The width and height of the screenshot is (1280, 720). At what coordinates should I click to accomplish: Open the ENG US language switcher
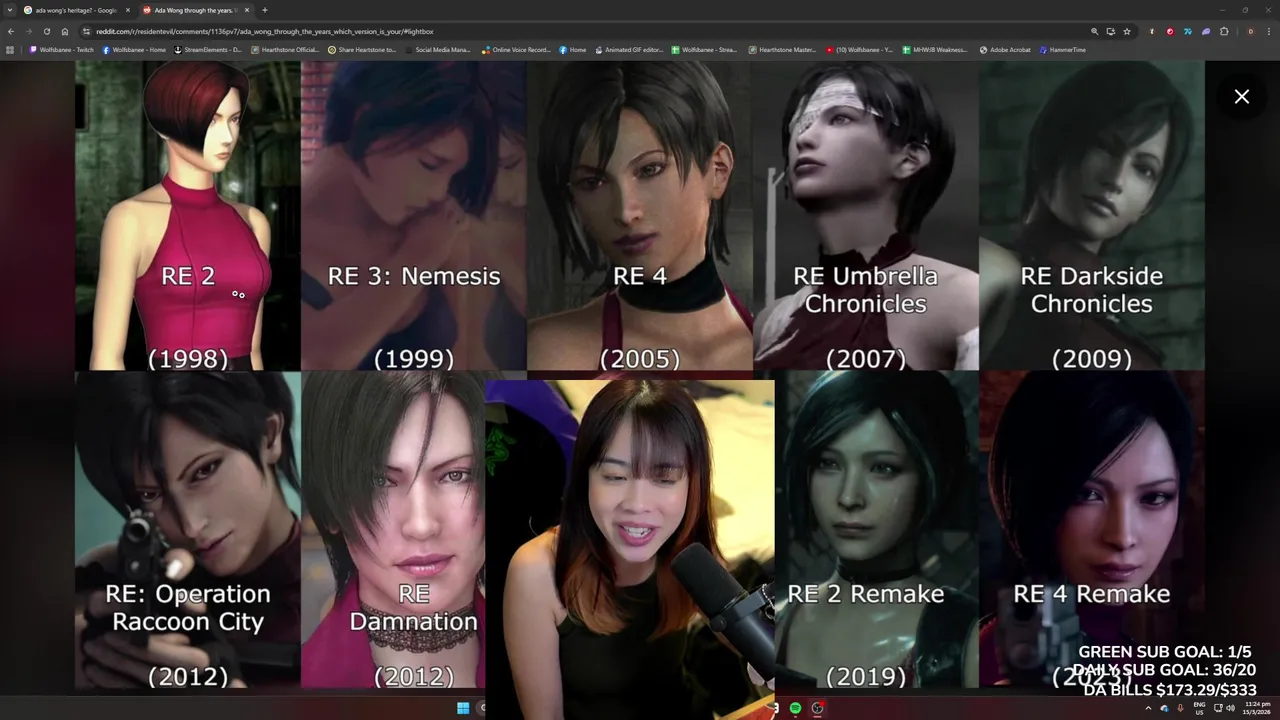[x=1199, y=708]
